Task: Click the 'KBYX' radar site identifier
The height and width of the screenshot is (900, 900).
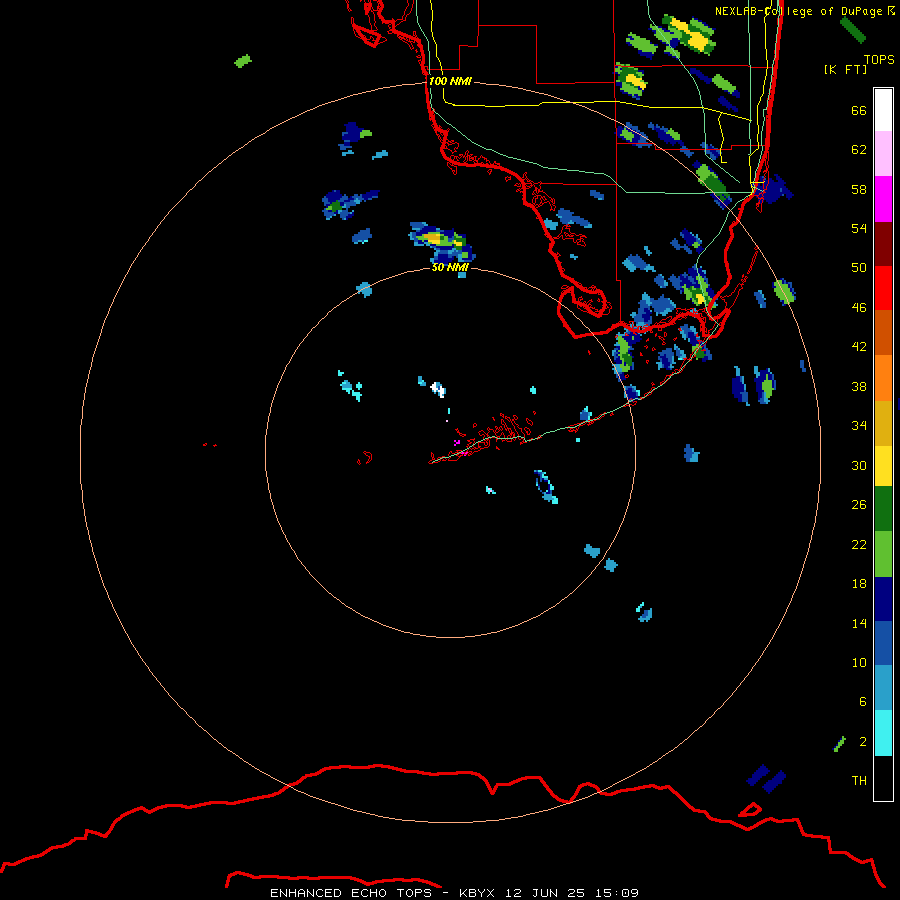Action: [476, 893]
